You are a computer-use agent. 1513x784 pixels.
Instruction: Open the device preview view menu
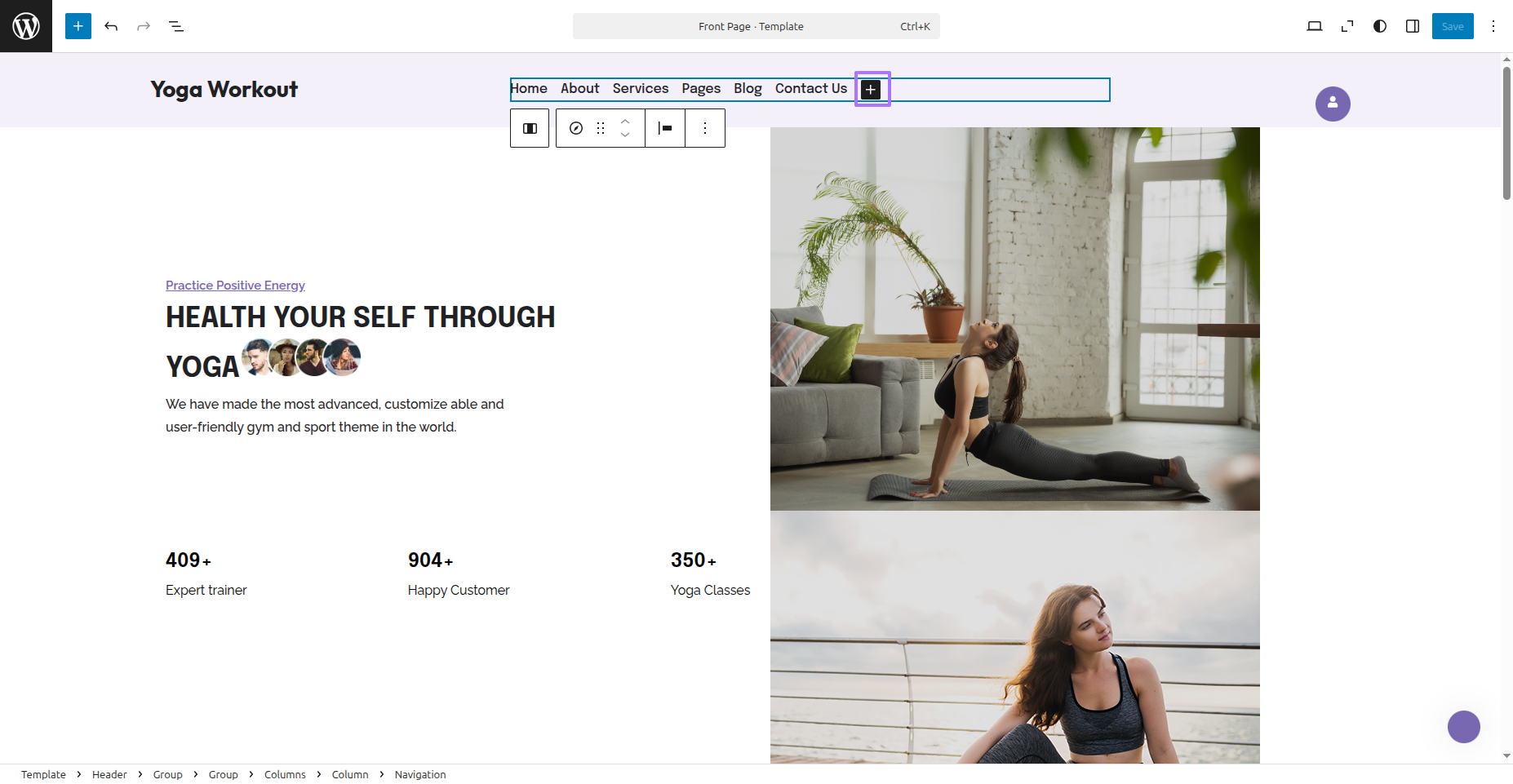point(1314,26)
